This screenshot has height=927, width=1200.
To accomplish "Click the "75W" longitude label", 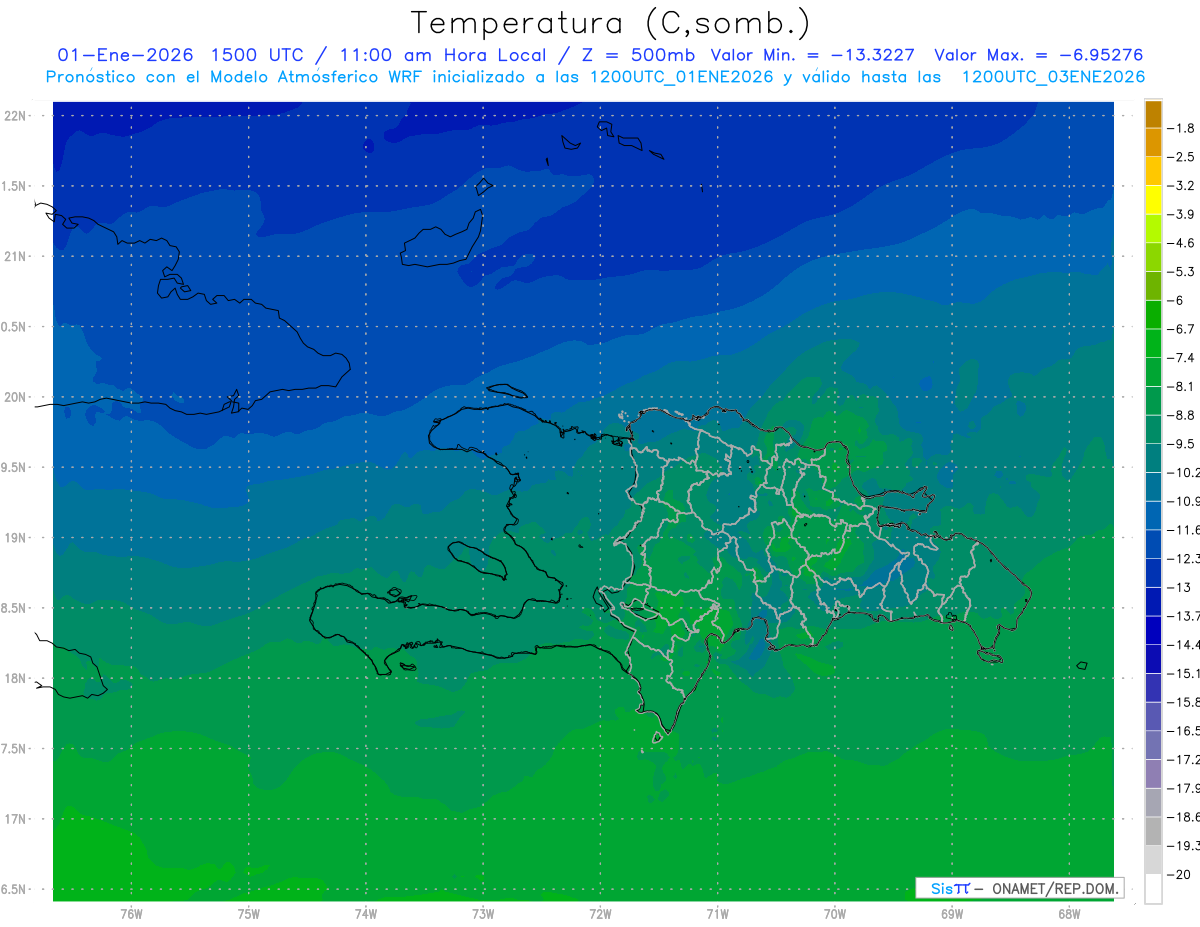I will tap(248, 914).
